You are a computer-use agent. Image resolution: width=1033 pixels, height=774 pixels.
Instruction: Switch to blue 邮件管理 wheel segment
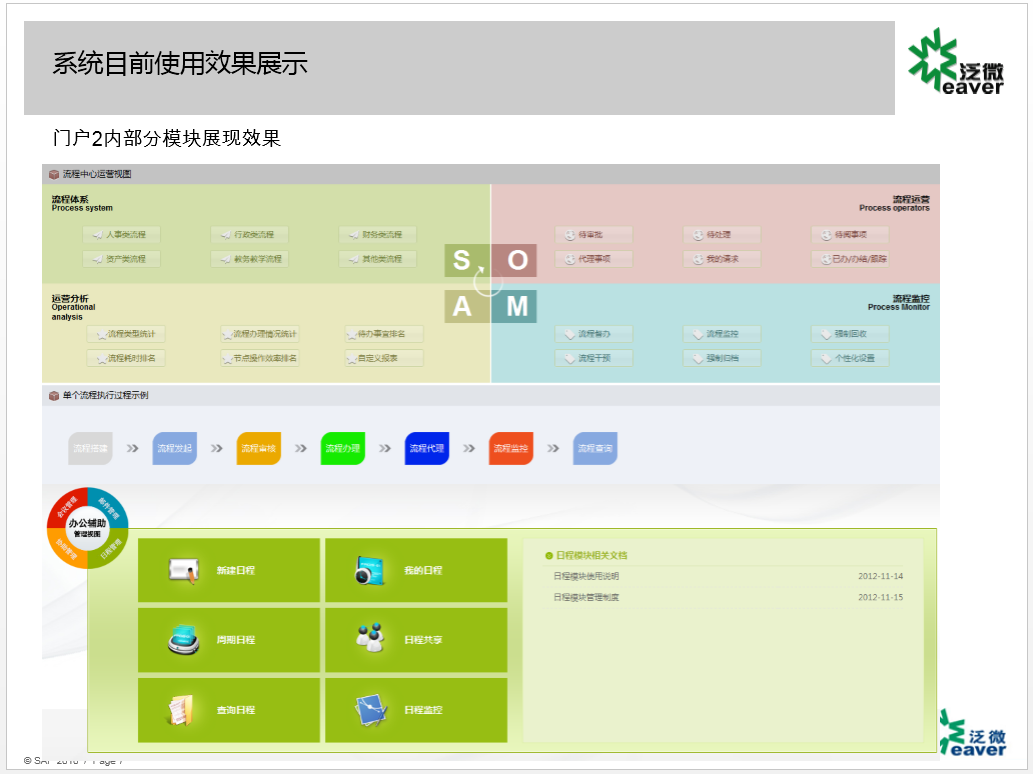click(x=108, y=507)
